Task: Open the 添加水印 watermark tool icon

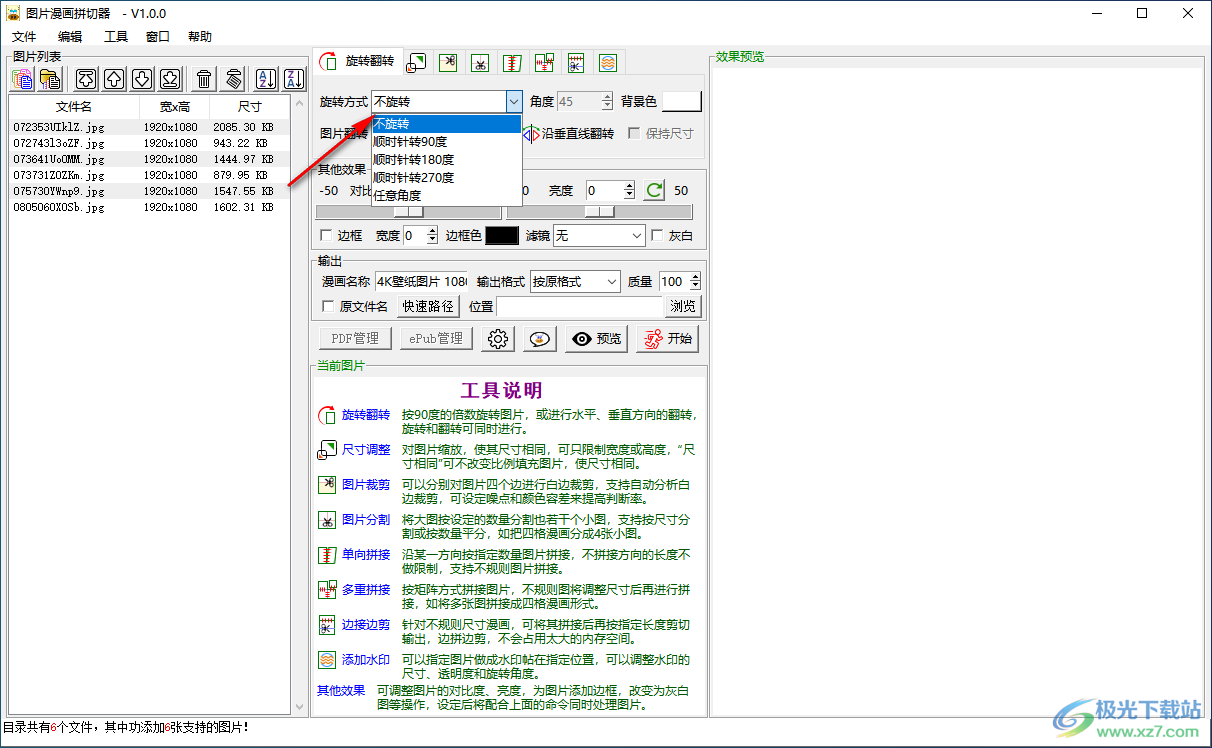Action: (x=608, y=62)
